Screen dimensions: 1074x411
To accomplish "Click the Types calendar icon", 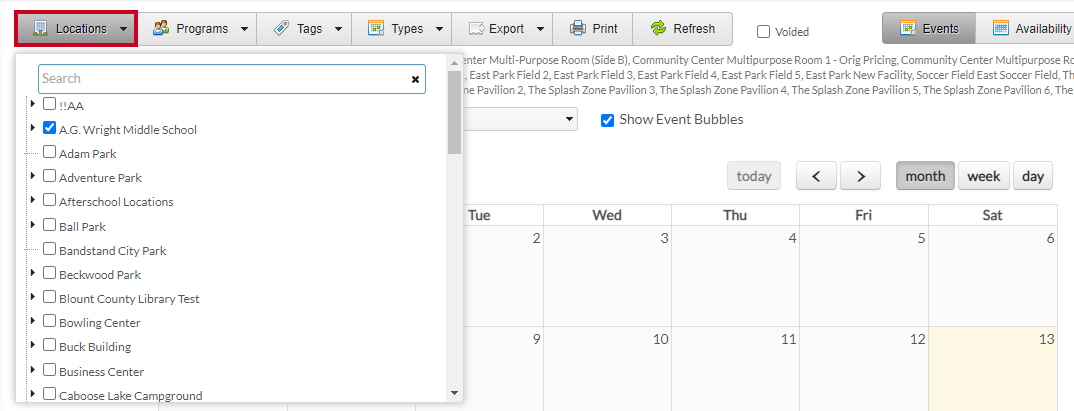I will [x=375, y=29].
